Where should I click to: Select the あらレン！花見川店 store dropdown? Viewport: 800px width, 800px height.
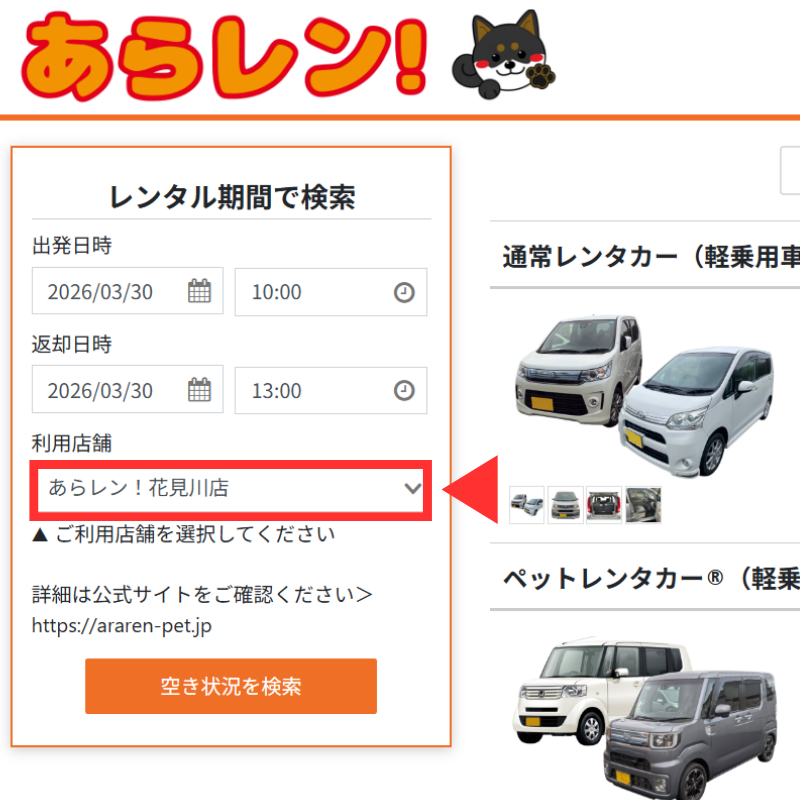click(x=231, y=490)
